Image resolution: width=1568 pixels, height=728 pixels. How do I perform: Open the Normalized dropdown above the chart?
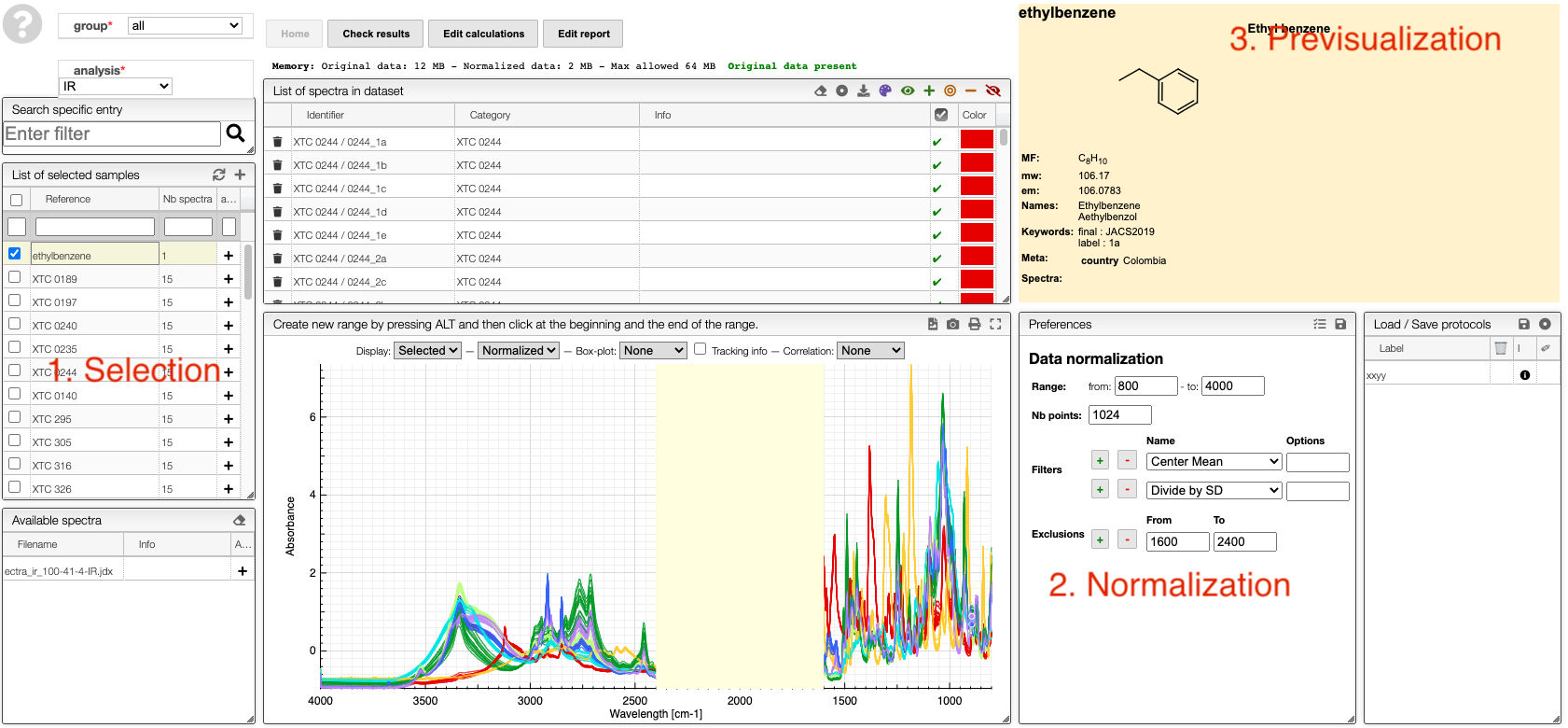click(520, 350)
